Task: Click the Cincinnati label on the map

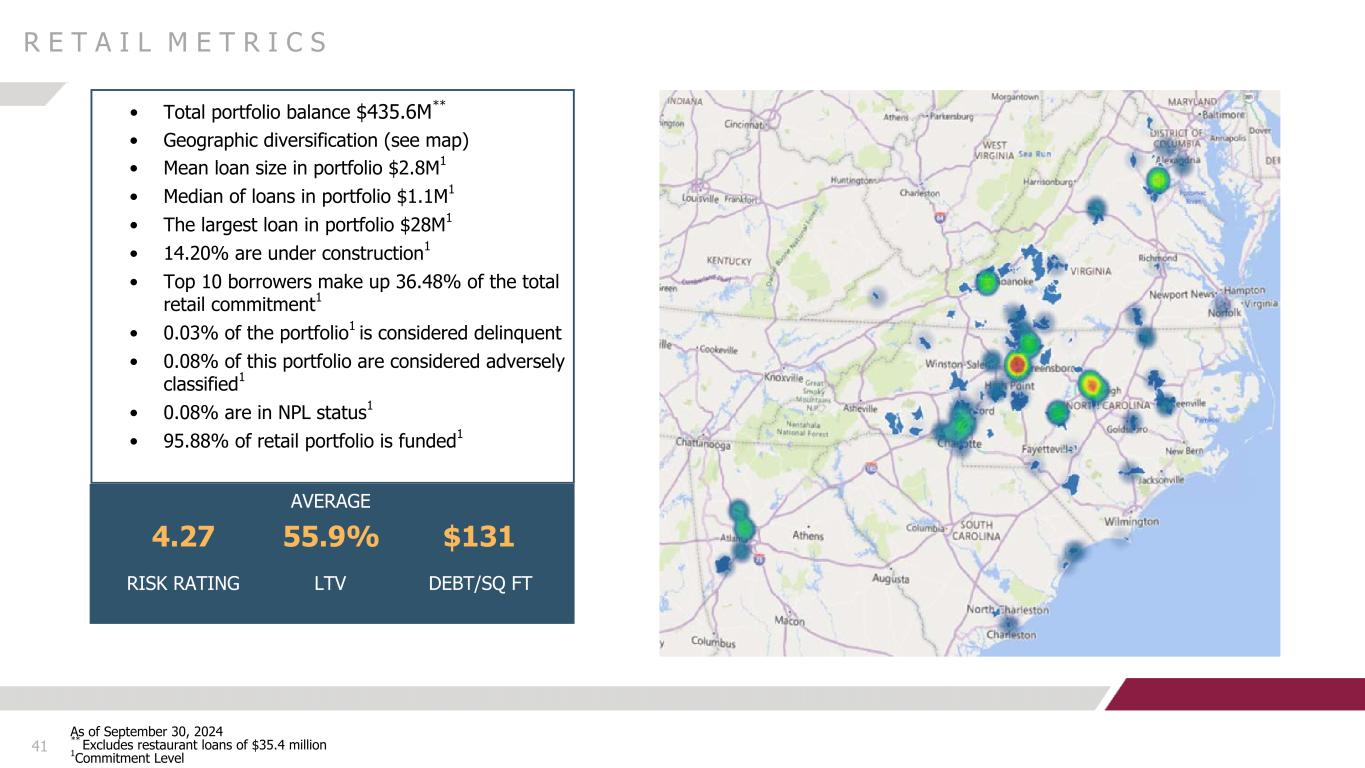Action: (x=742, y=126)
